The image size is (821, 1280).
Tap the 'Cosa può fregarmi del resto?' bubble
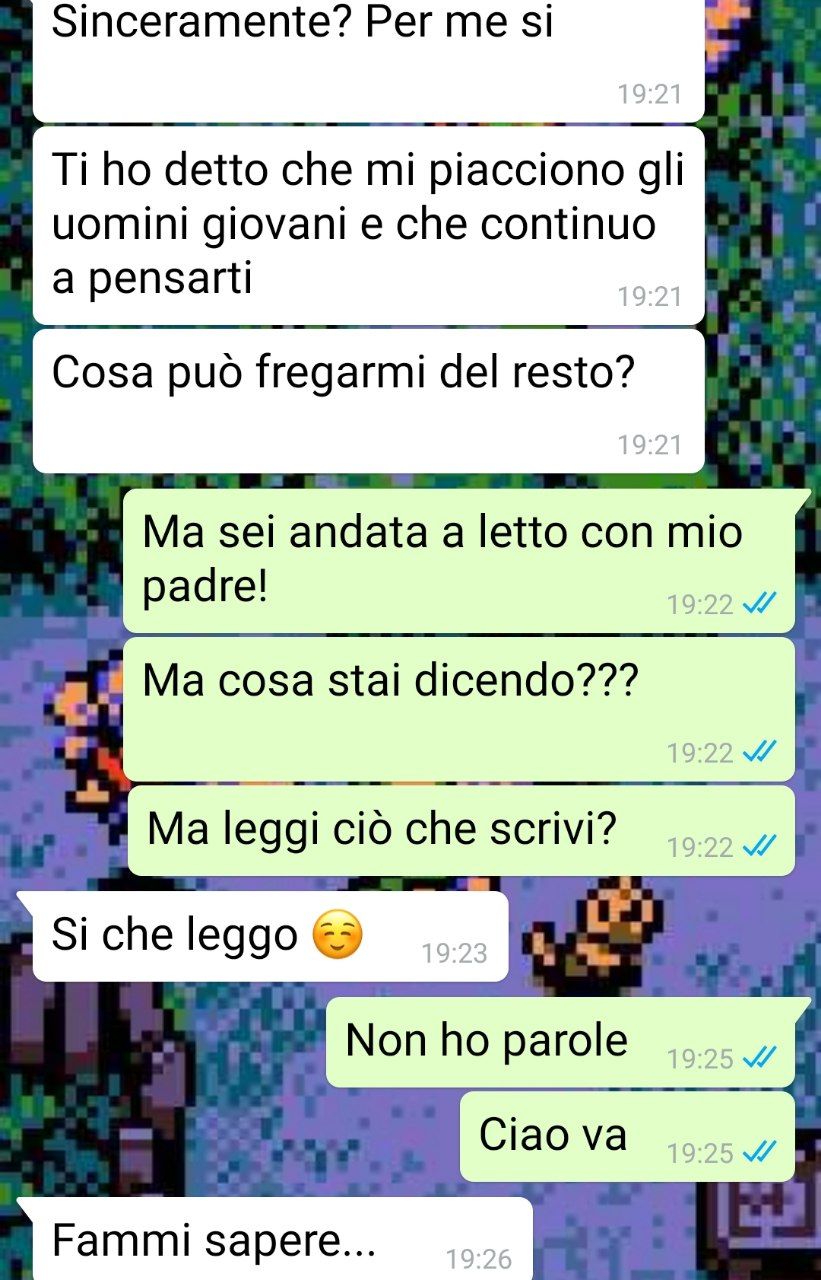tap(368, 400)
